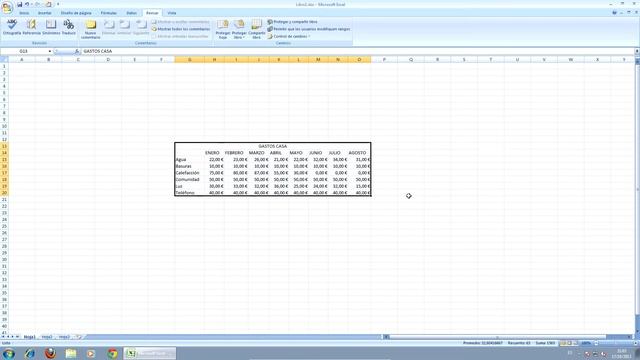640x360 pixels.
Task: Undo the last action
Action: click(27, 4)
